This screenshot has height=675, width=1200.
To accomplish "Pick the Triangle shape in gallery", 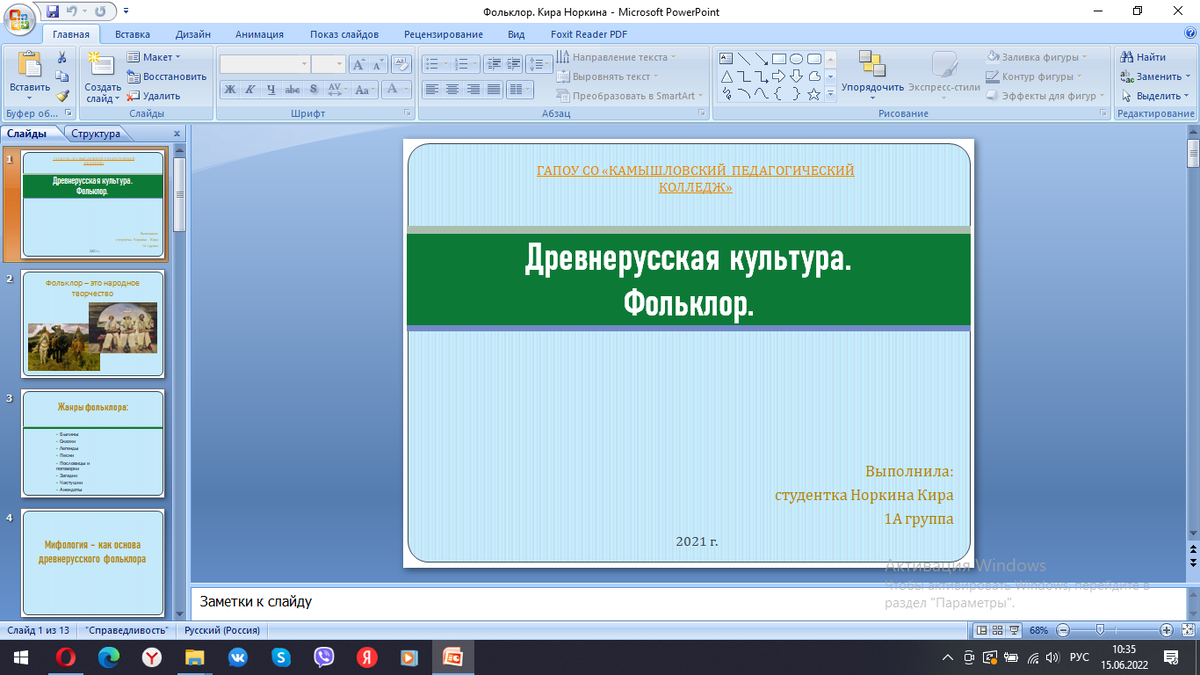I will [727, 76].
